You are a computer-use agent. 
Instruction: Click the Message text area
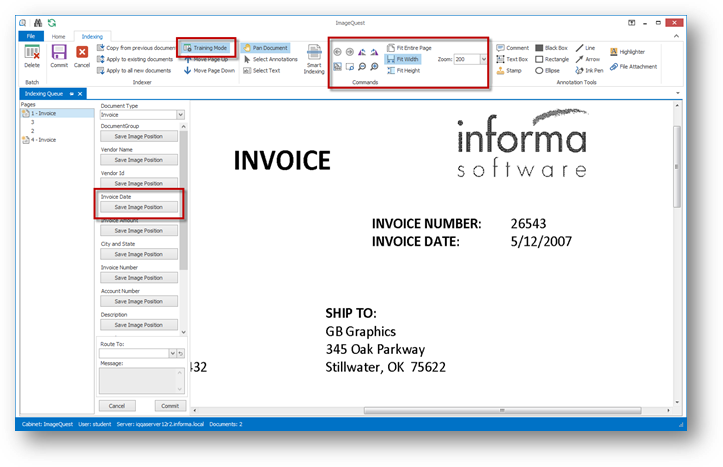[x=142, y=380]
